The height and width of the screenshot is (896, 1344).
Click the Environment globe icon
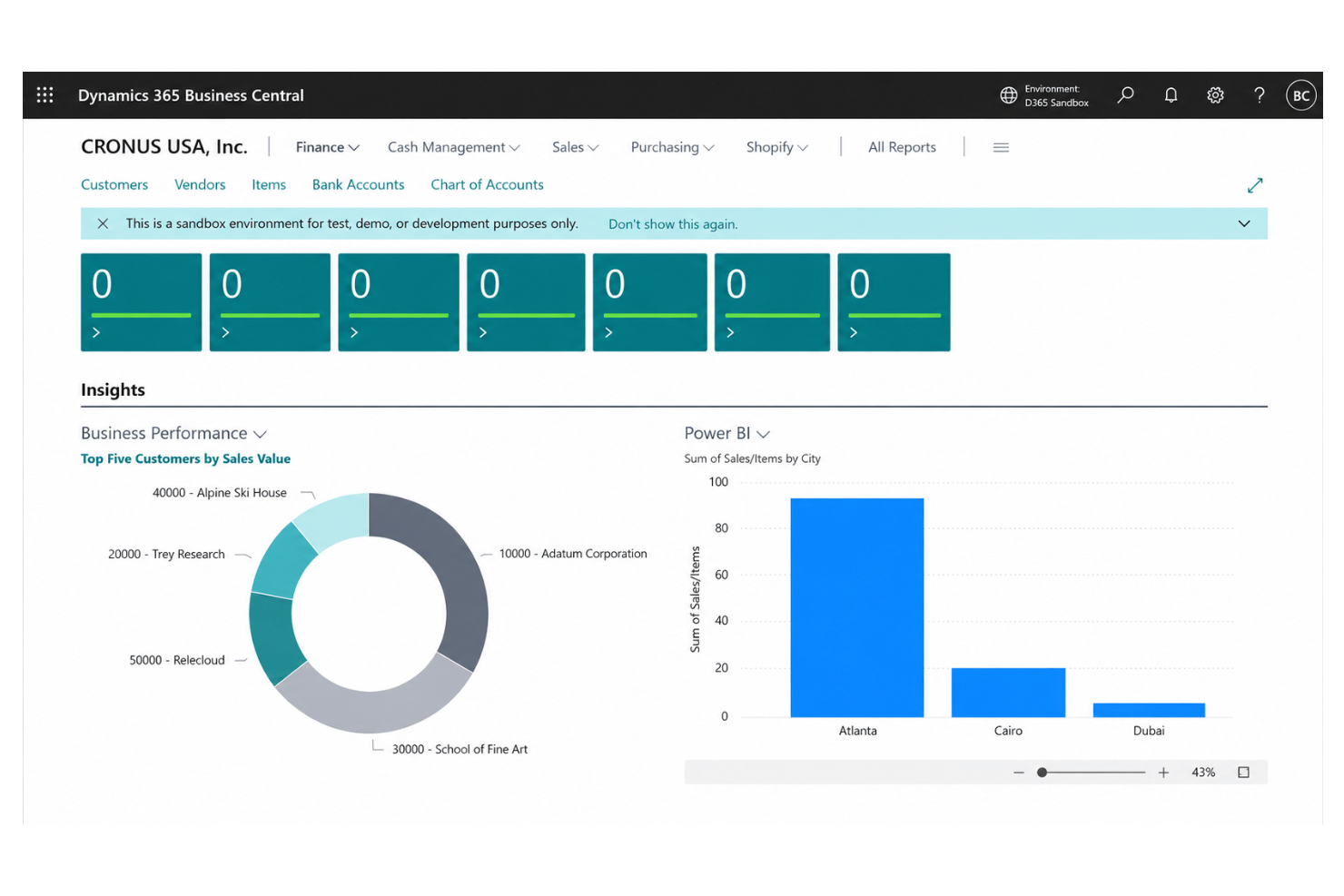click(1008, 95)
